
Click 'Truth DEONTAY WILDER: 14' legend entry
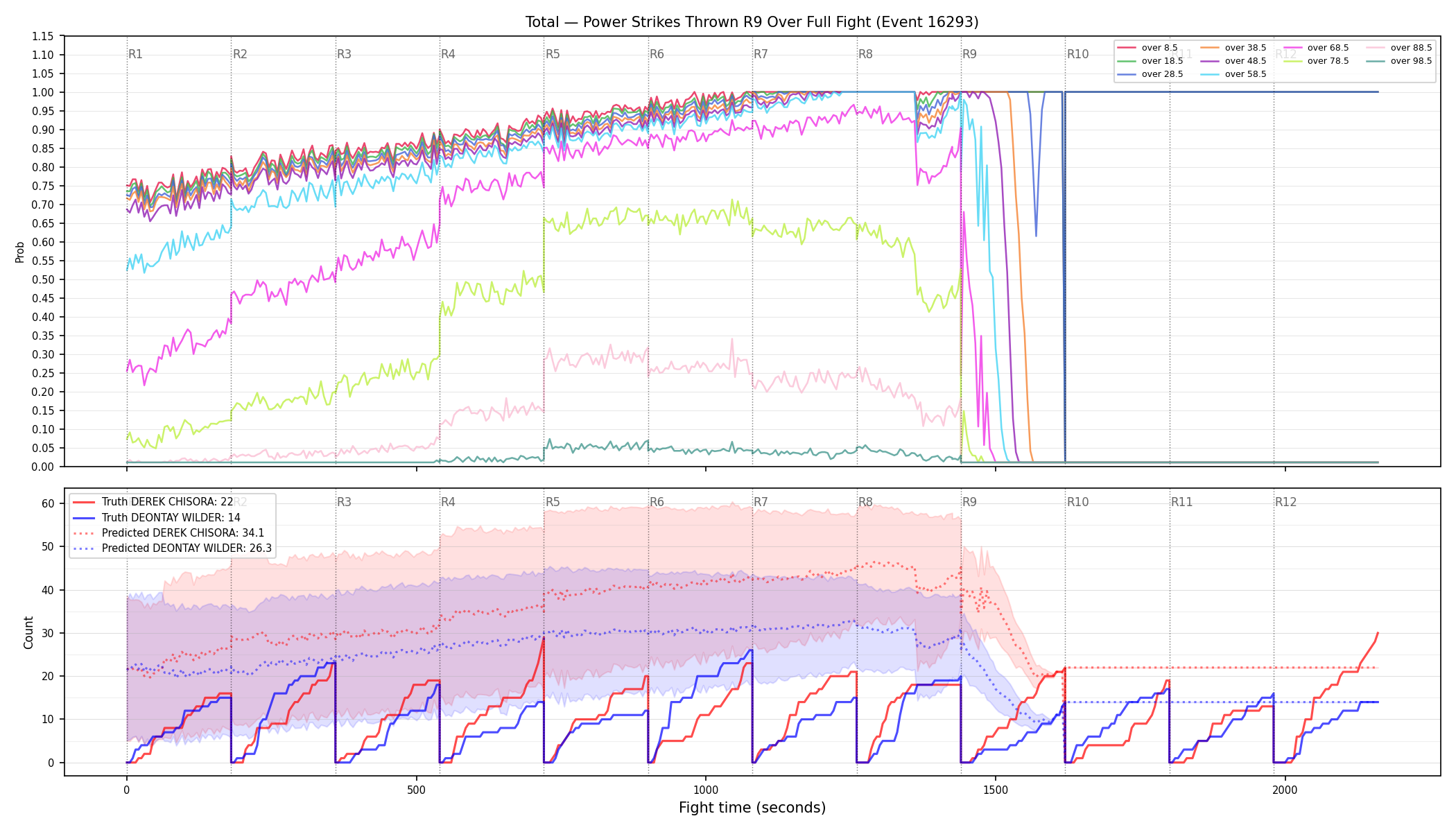pyautogui.click(x=157, y=517)
